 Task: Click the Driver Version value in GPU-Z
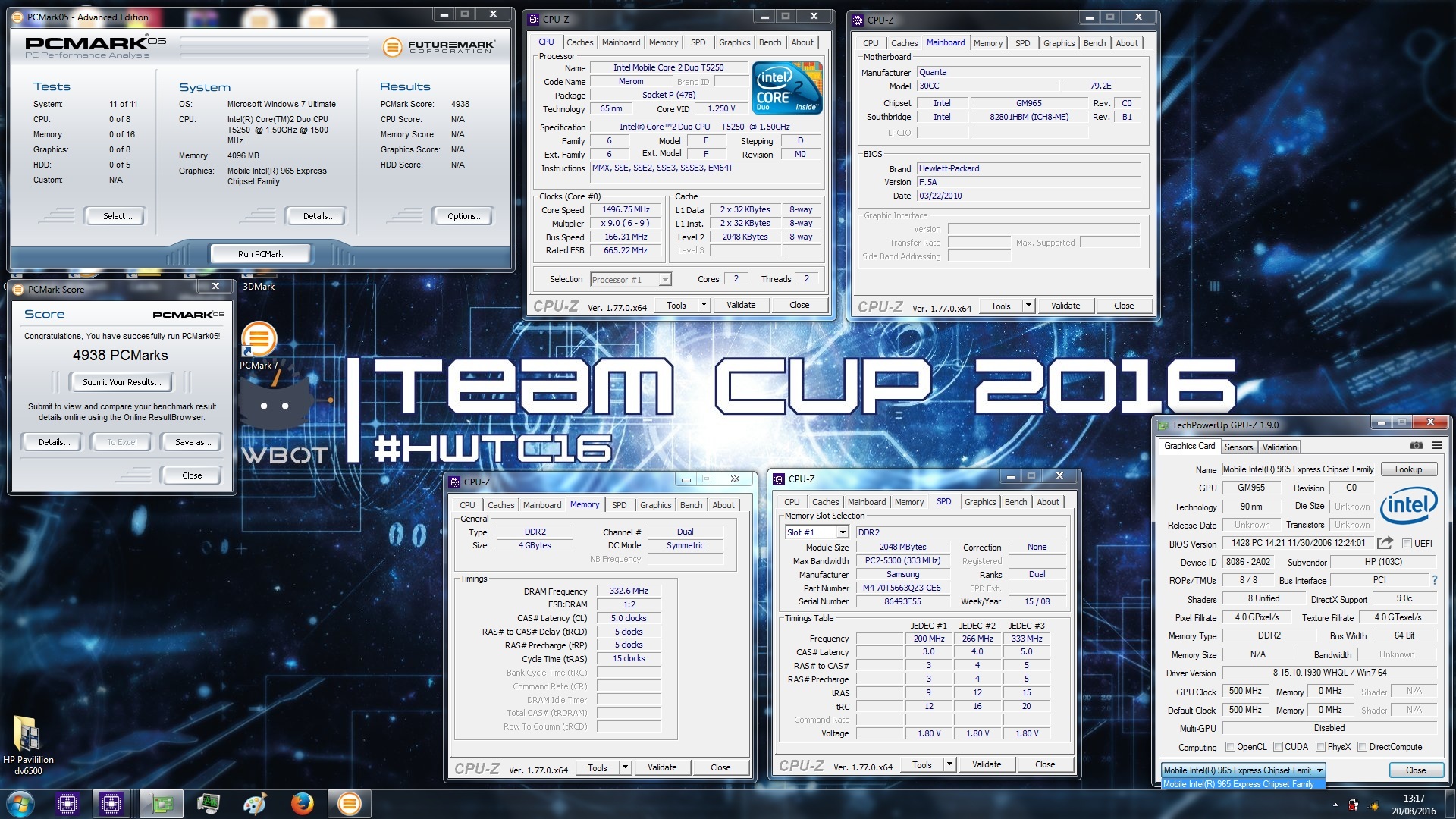1329,673
